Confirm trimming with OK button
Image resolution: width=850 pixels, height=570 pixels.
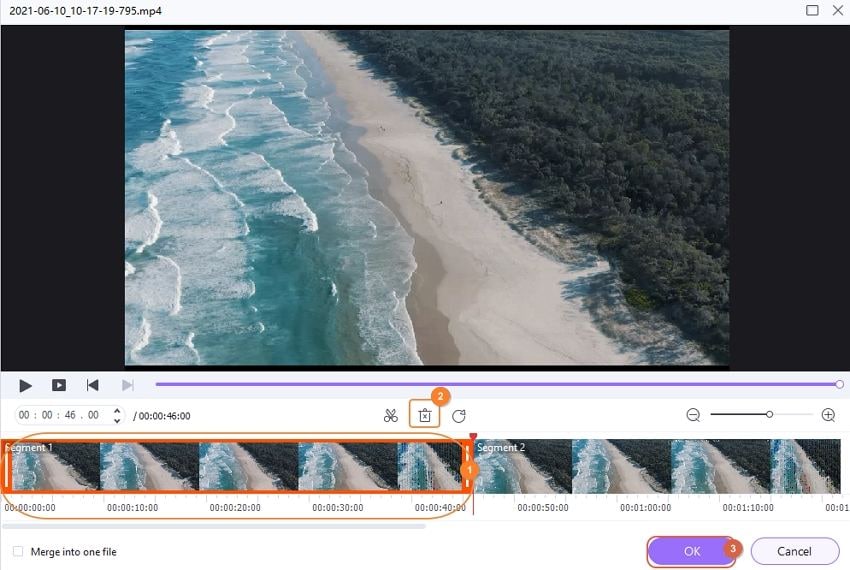[692, 552]
